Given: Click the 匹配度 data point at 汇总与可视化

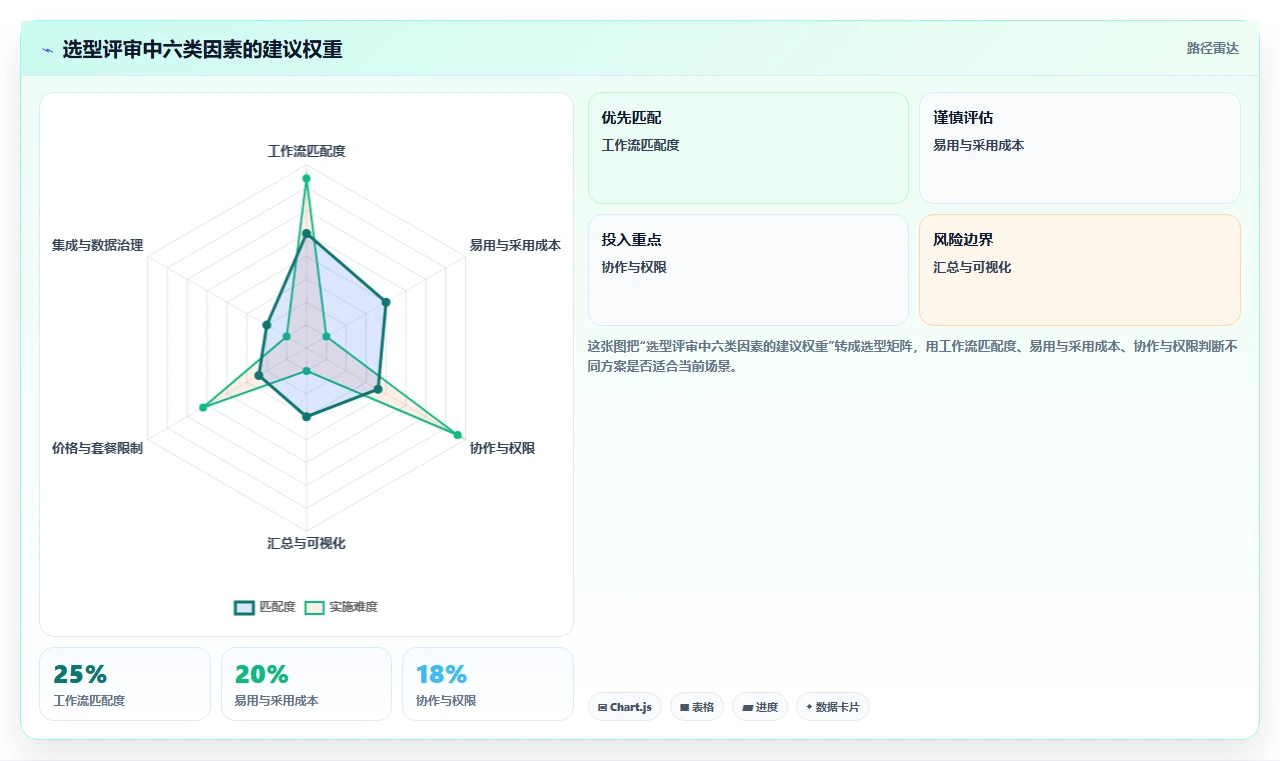Looking at the screenshot, I should pos(306,417).
